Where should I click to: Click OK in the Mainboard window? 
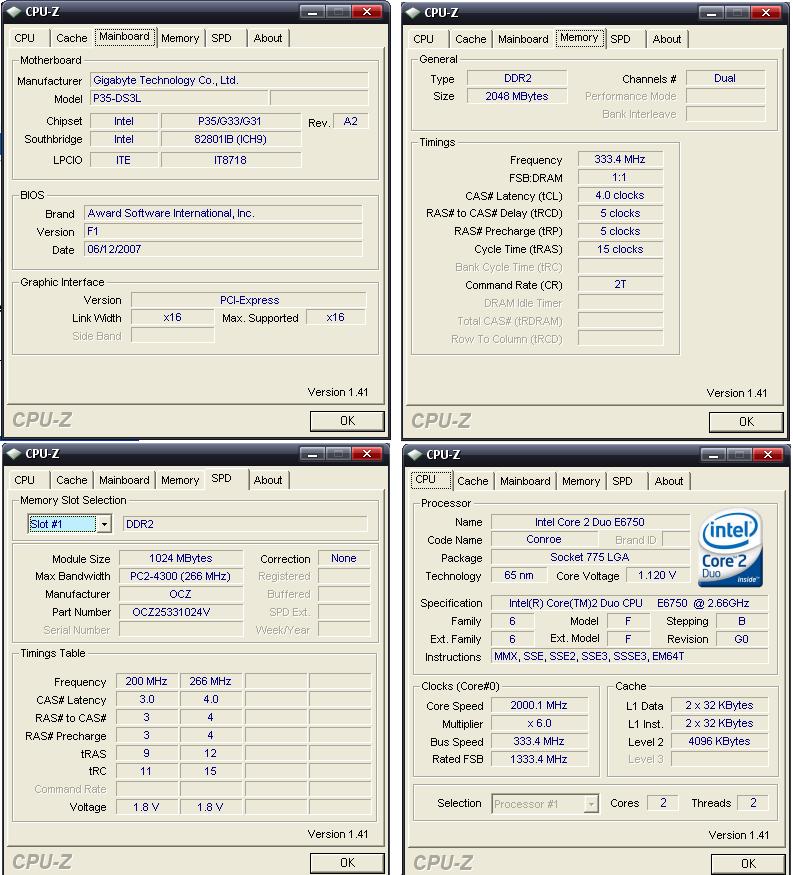click(347, 421)
